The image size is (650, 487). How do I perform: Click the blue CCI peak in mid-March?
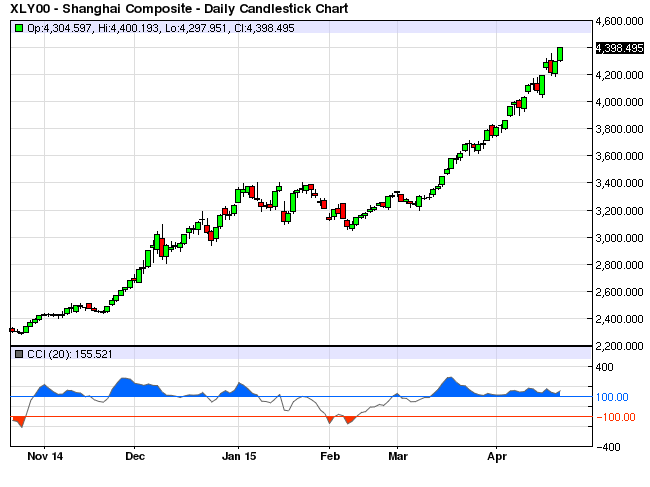[450, 386]
